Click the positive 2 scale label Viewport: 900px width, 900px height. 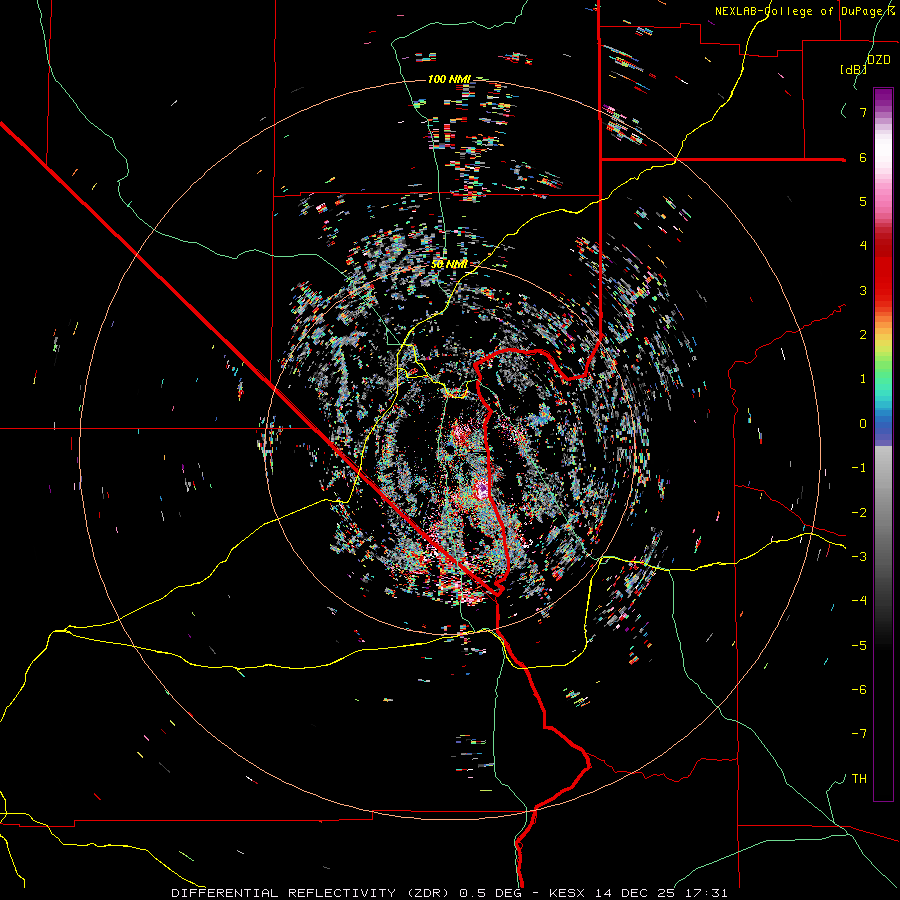[x=863, y=335]
